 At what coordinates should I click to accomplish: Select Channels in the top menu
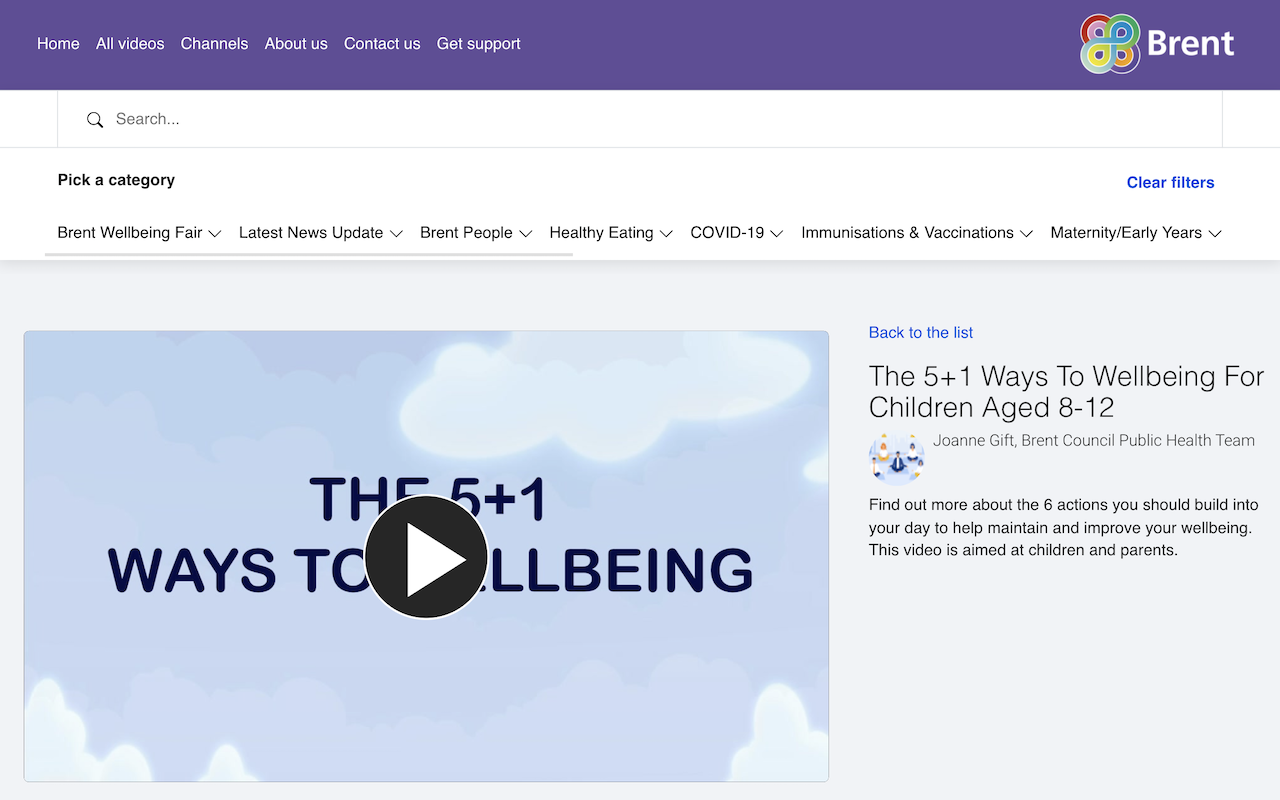pos(214,44)
